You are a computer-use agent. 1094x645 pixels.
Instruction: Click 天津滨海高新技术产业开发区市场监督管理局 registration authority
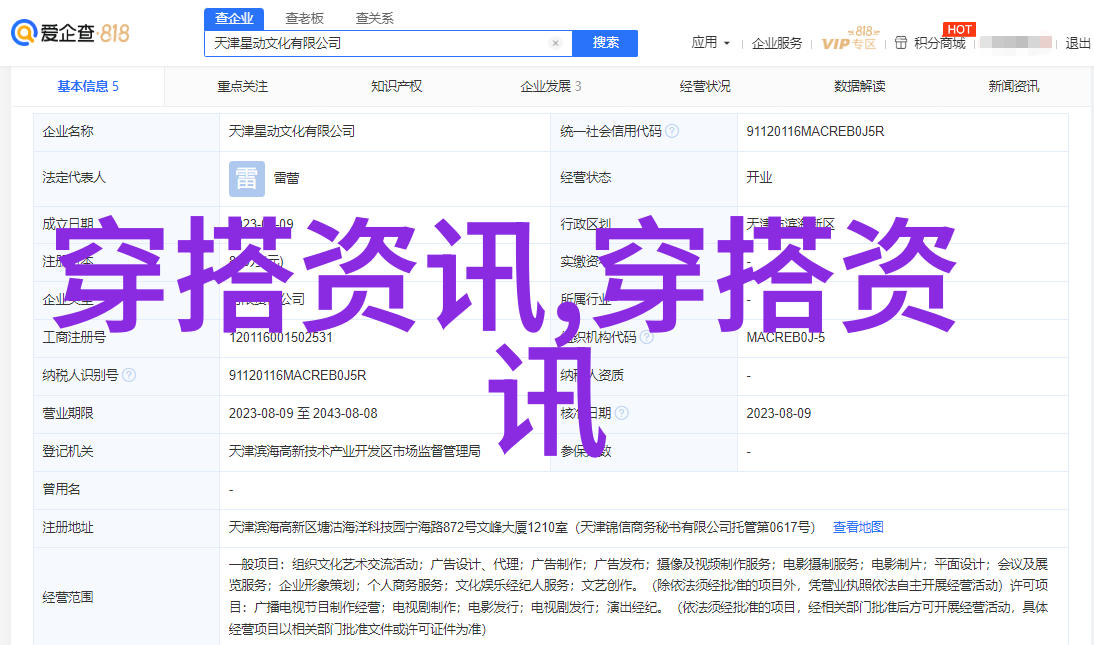tap(354, 452)
